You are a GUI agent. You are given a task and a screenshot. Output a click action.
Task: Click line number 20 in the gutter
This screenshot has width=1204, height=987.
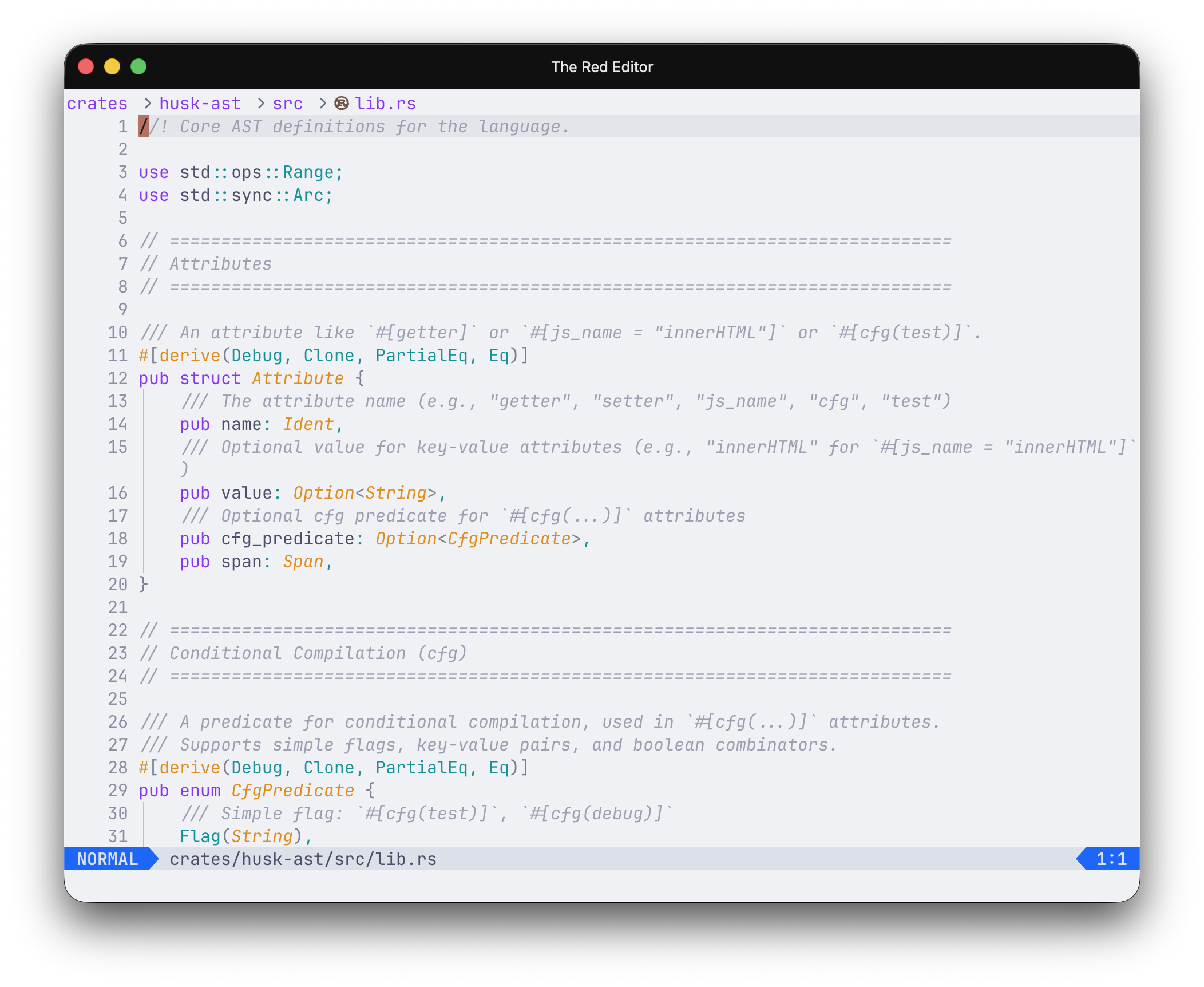(x=118, y=584)
